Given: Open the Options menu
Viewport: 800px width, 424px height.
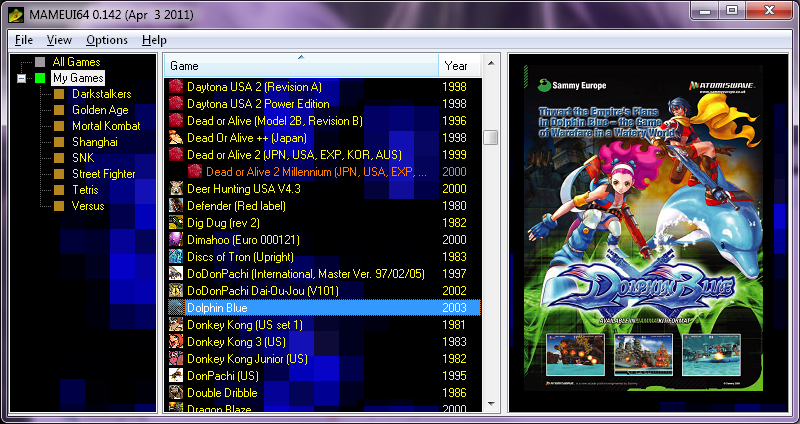Looking at the screenshot, I should pos(107,40).
